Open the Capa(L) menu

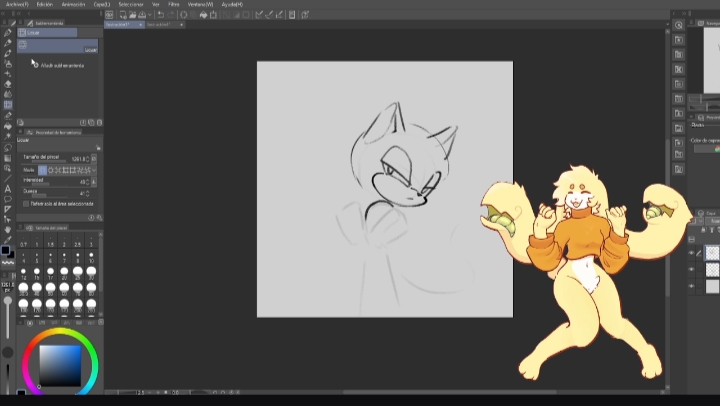(102, 4)
